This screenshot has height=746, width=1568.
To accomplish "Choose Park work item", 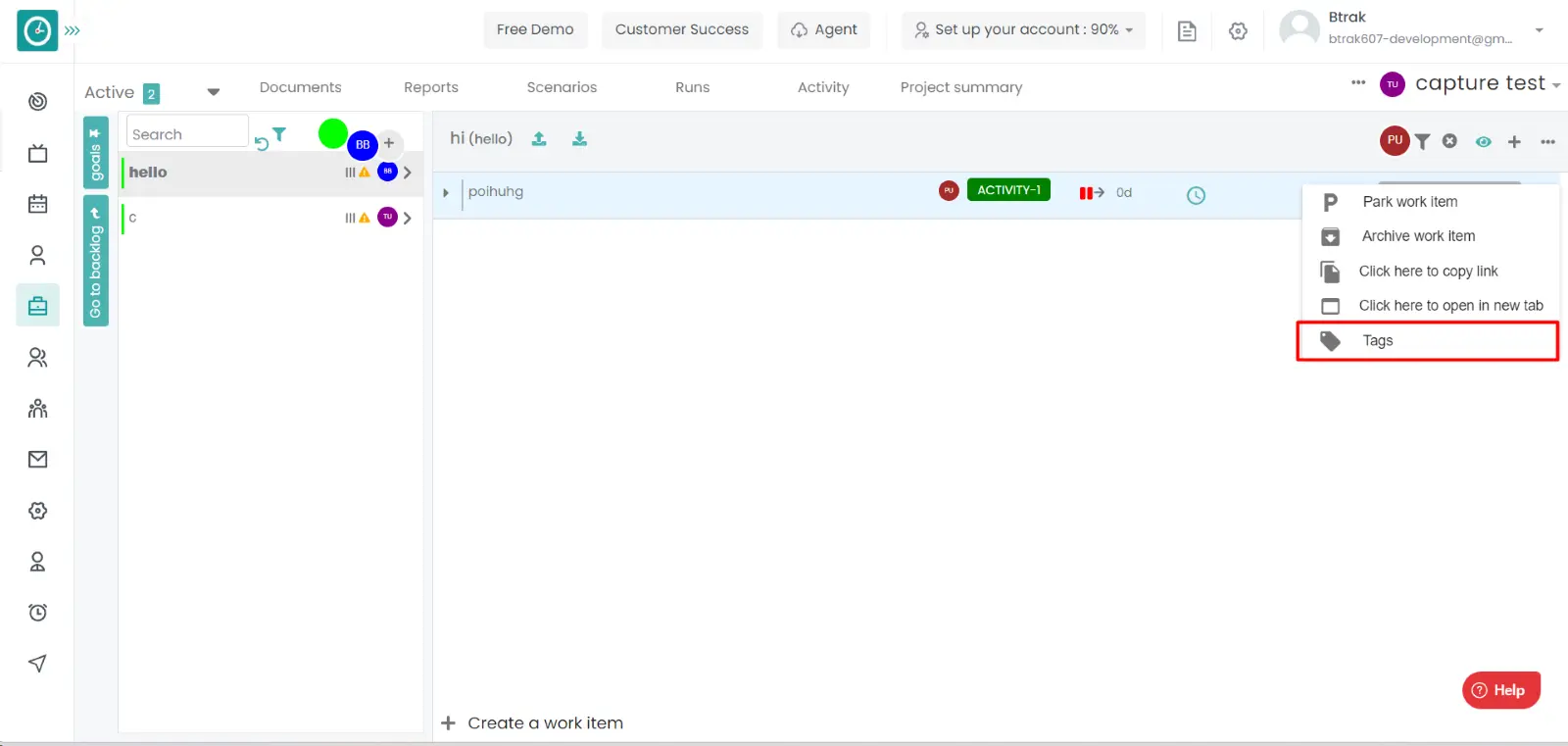I will [x=1430, y=202].
